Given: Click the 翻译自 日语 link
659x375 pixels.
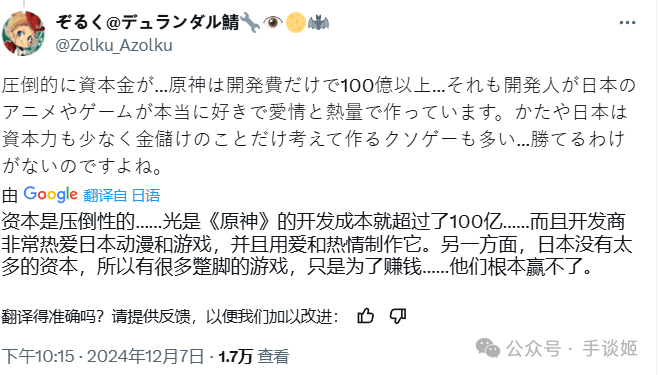Looking at the screenshot, I should (x=122, y=195).
